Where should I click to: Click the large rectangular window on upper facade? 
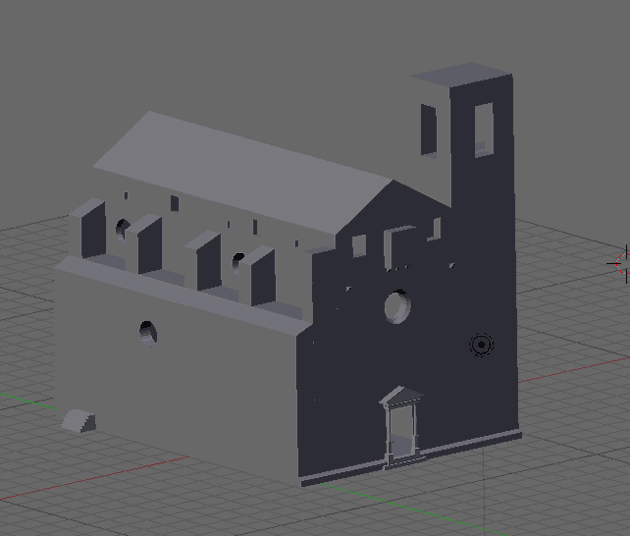pyautogui.click(x=399, y=246)
